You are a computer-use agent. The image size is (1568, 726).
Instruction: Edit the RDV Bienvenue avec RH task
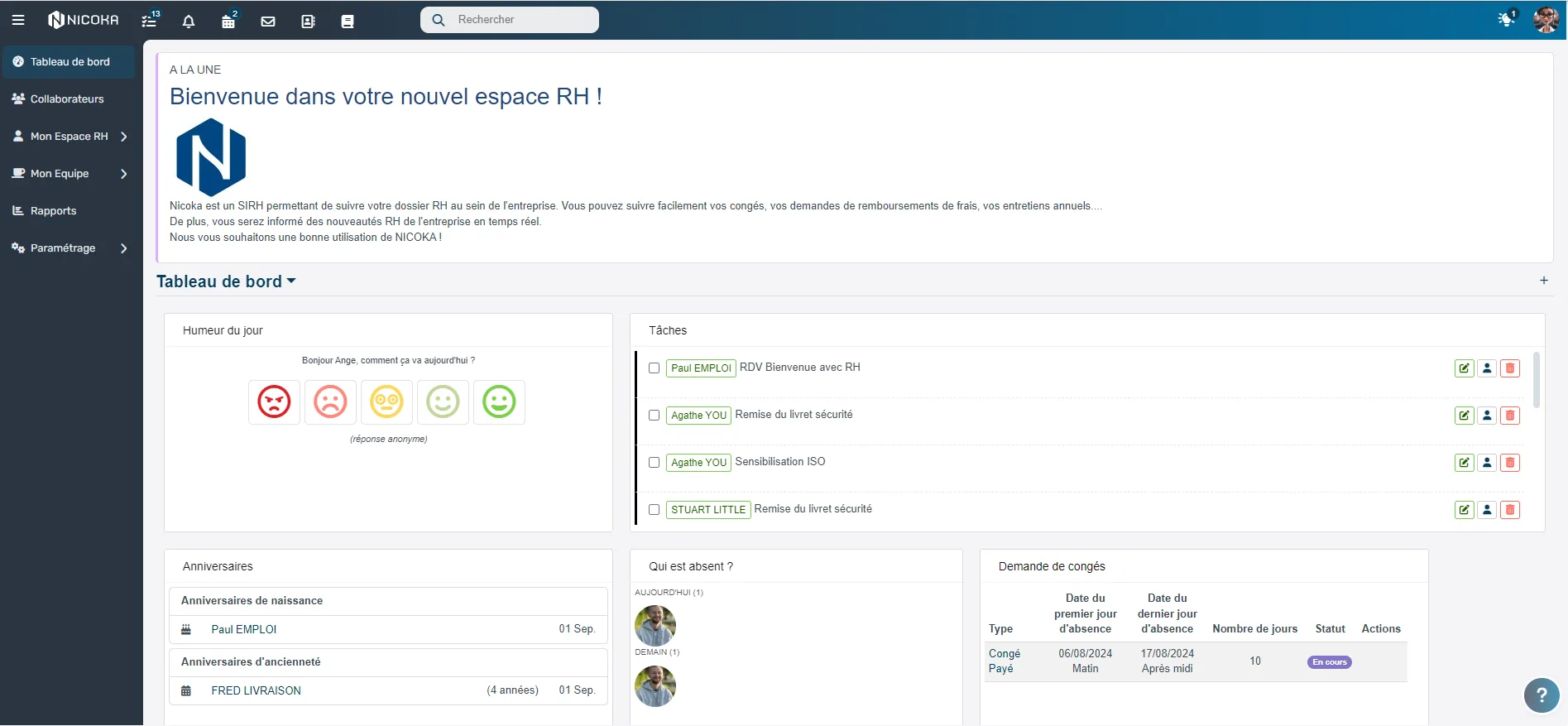[x=1465, y=368]
